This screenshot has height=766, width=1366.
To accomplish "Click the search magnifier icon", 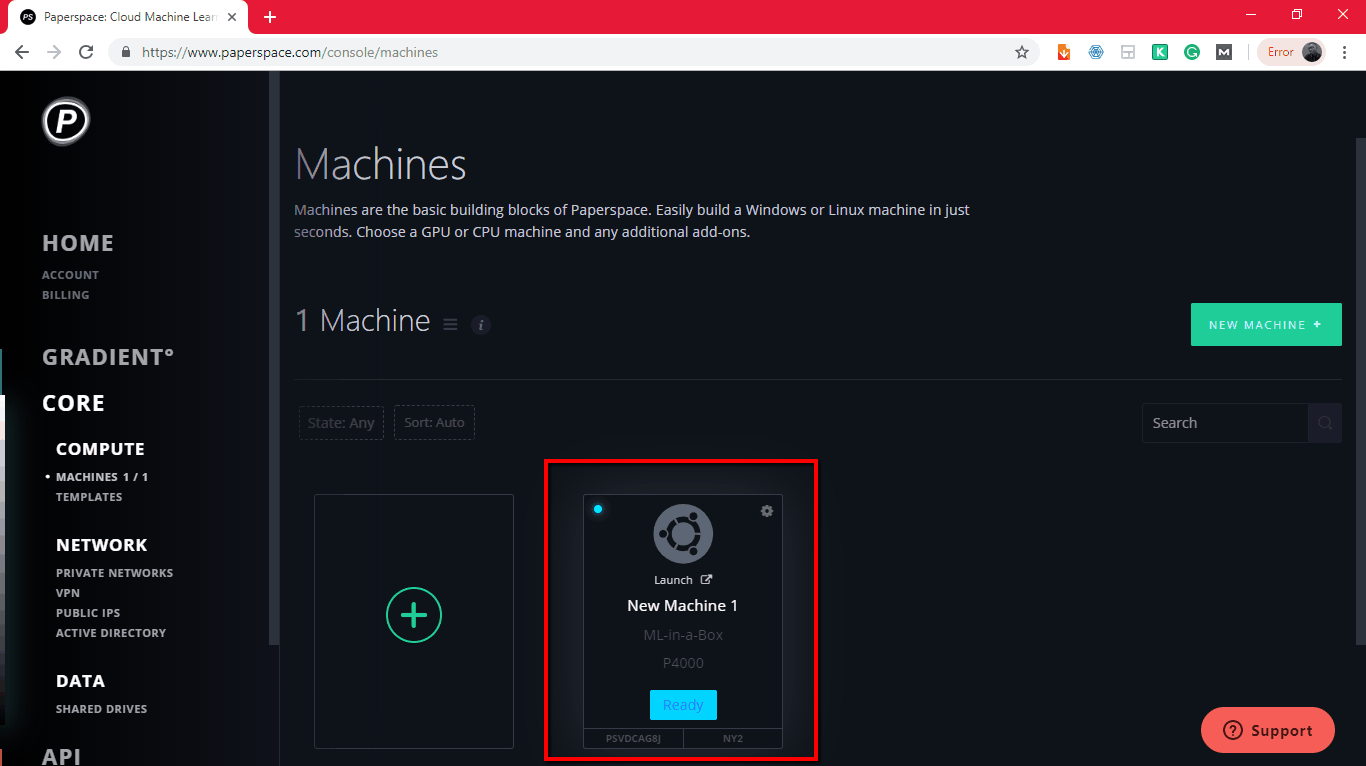I will (x=1325, y=423).
